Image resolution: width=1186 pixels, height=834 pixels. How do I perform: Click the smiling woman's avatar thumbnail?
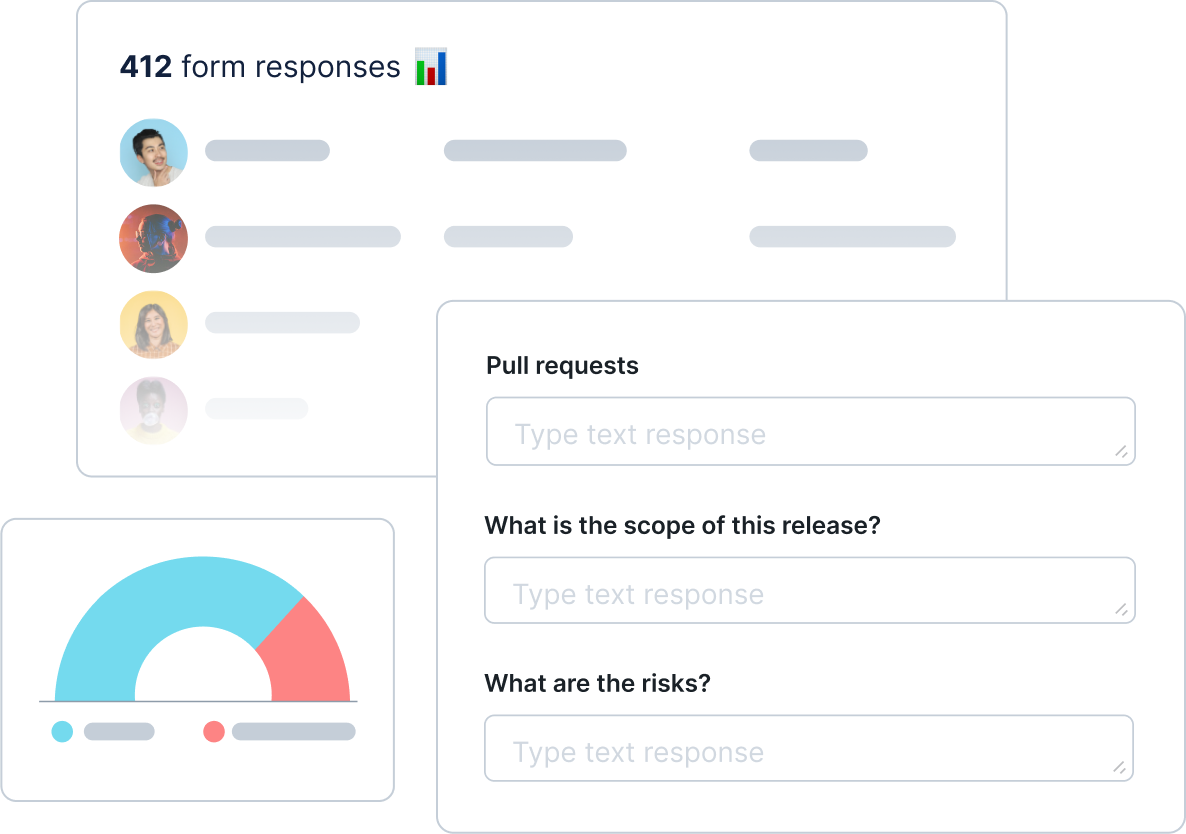(154, 324)
